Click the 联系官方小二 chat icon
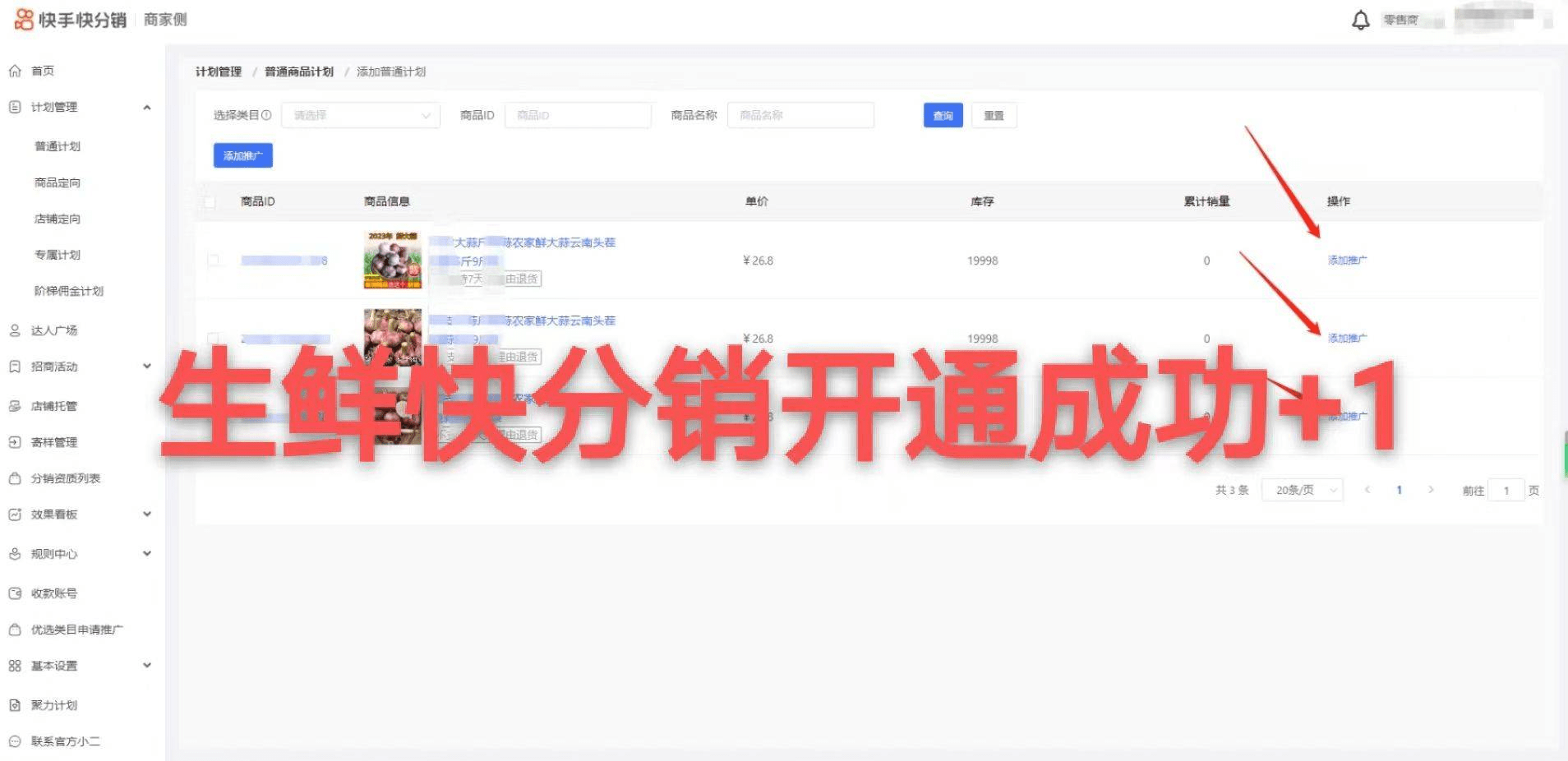1568x761 pixels. (15, 741)
